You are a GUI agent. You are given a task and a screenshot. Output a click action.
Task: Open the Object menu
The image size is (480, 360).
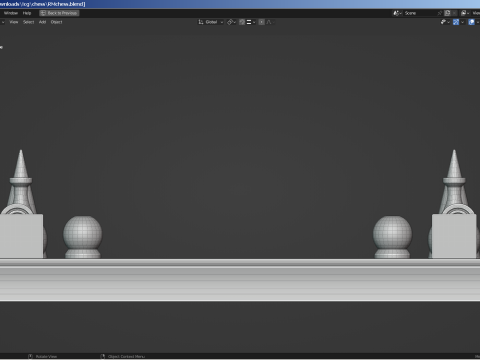(x=56, y=22)
